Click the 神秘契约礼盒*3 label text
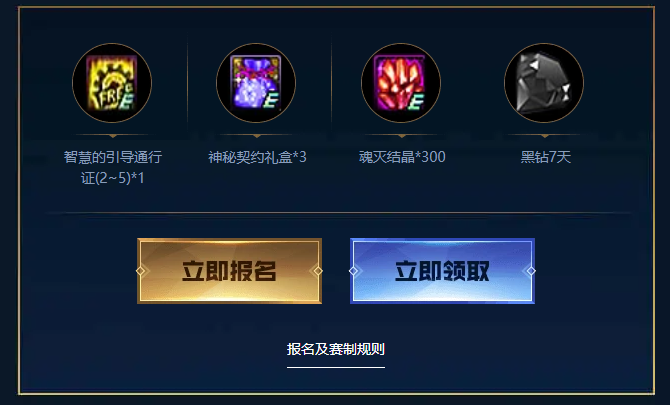 tap(257, 157)
